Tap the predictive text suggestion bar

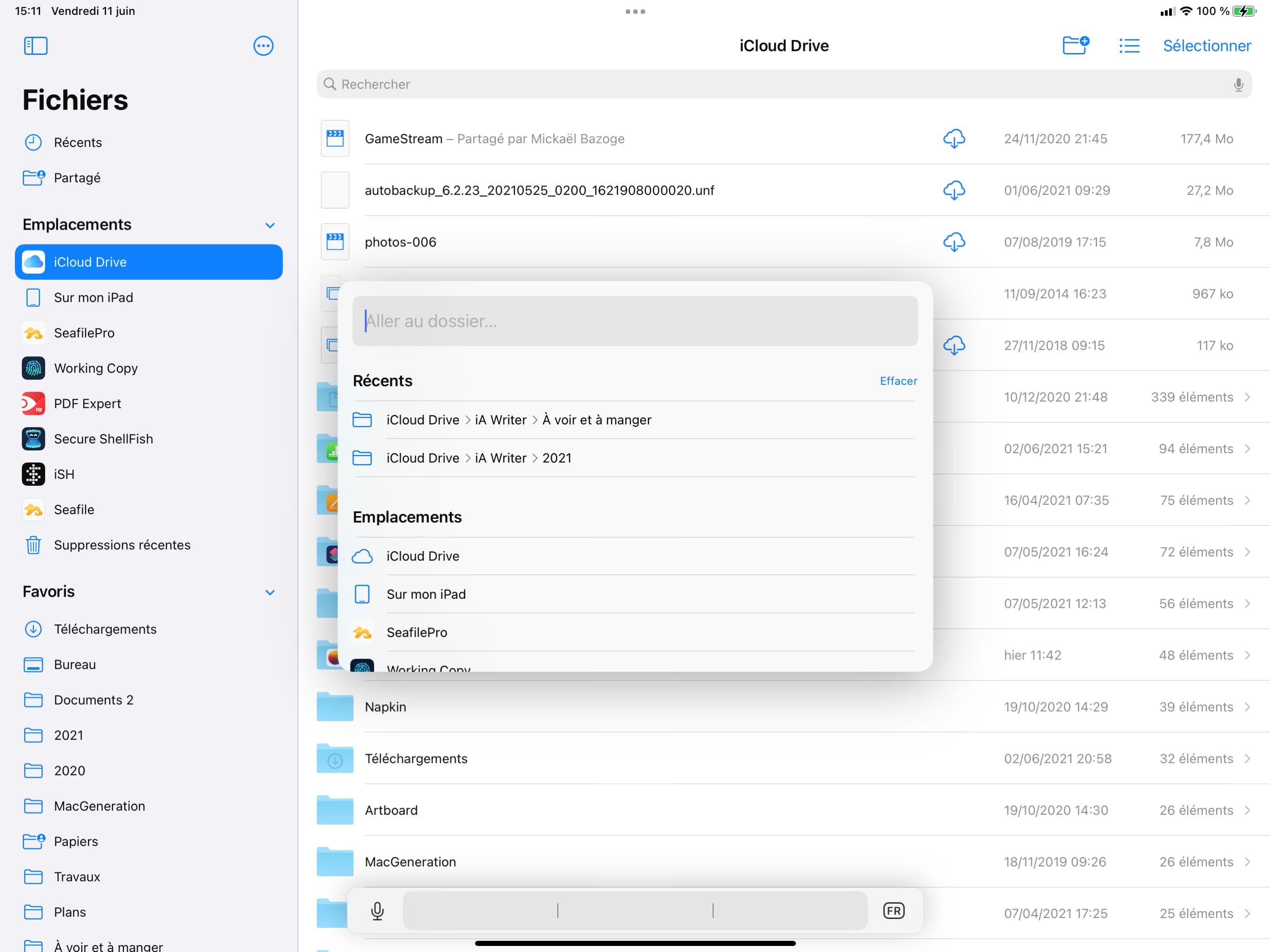coord(635,911)
